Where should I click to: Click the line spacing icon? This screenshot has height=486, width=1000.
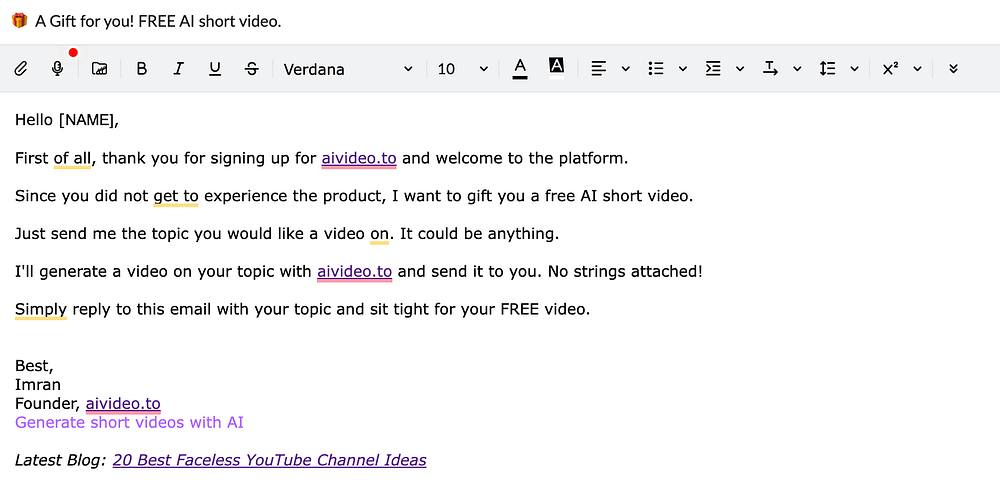click(x=827, y=69)
